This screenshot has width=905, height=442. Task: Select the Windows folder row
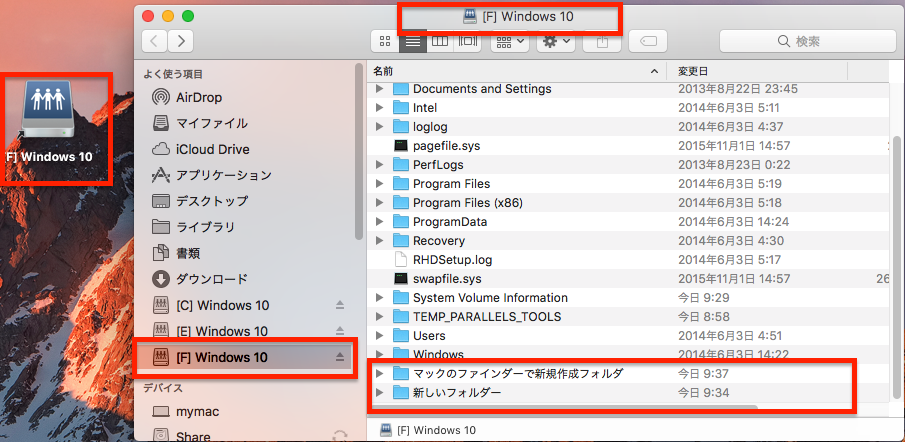(x=629, y=354)
